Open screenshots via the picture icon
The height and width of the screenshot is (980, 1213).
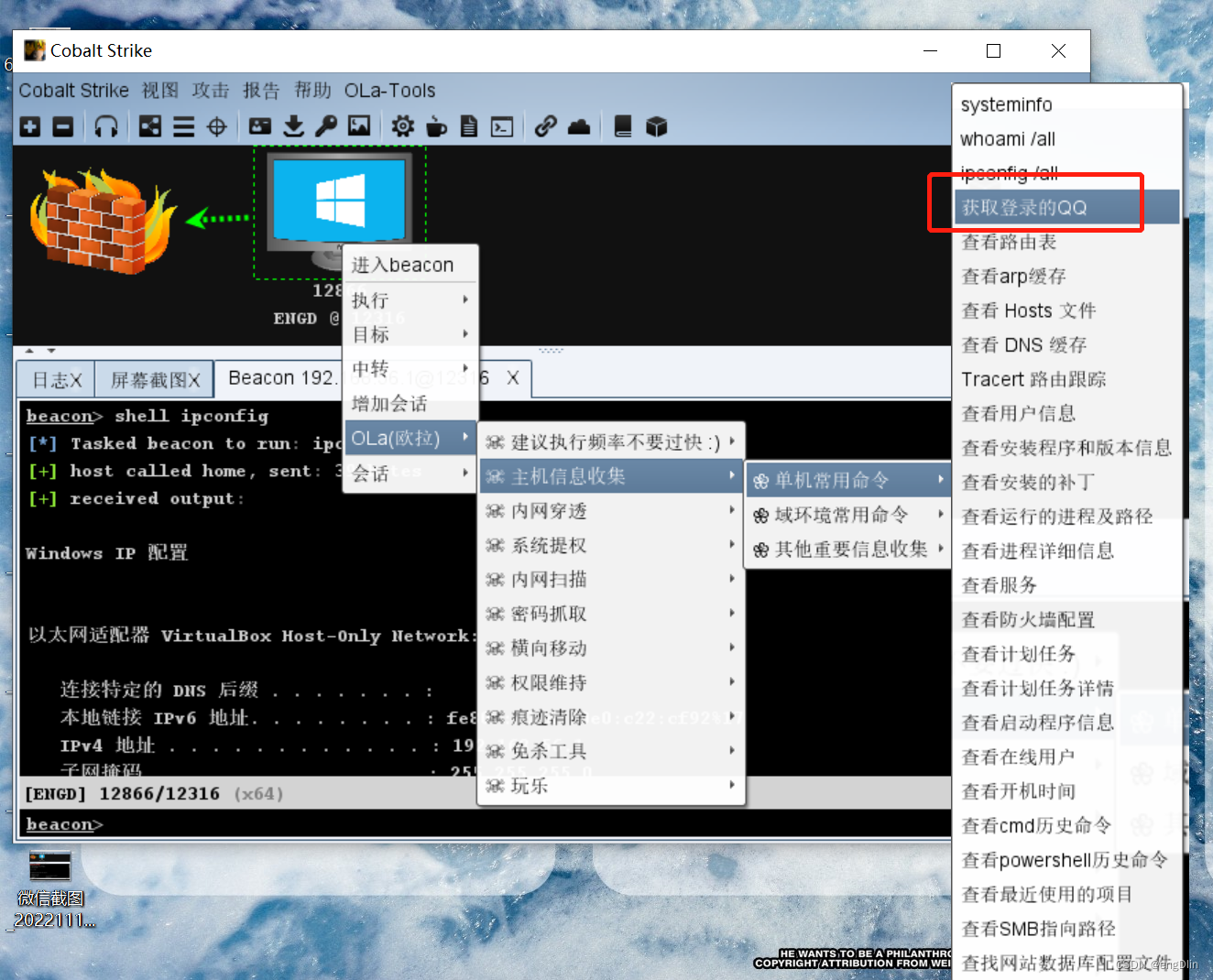point(359,126)
